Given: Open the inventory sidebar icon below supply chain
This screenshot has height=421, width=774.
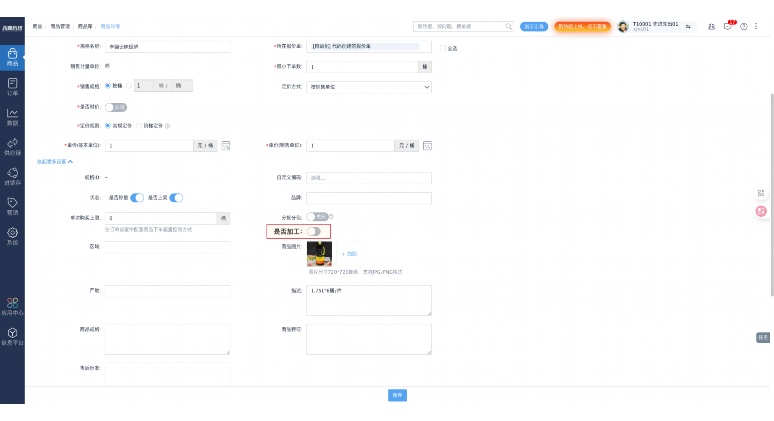Looking at the screenshot, I should point(12,176).
